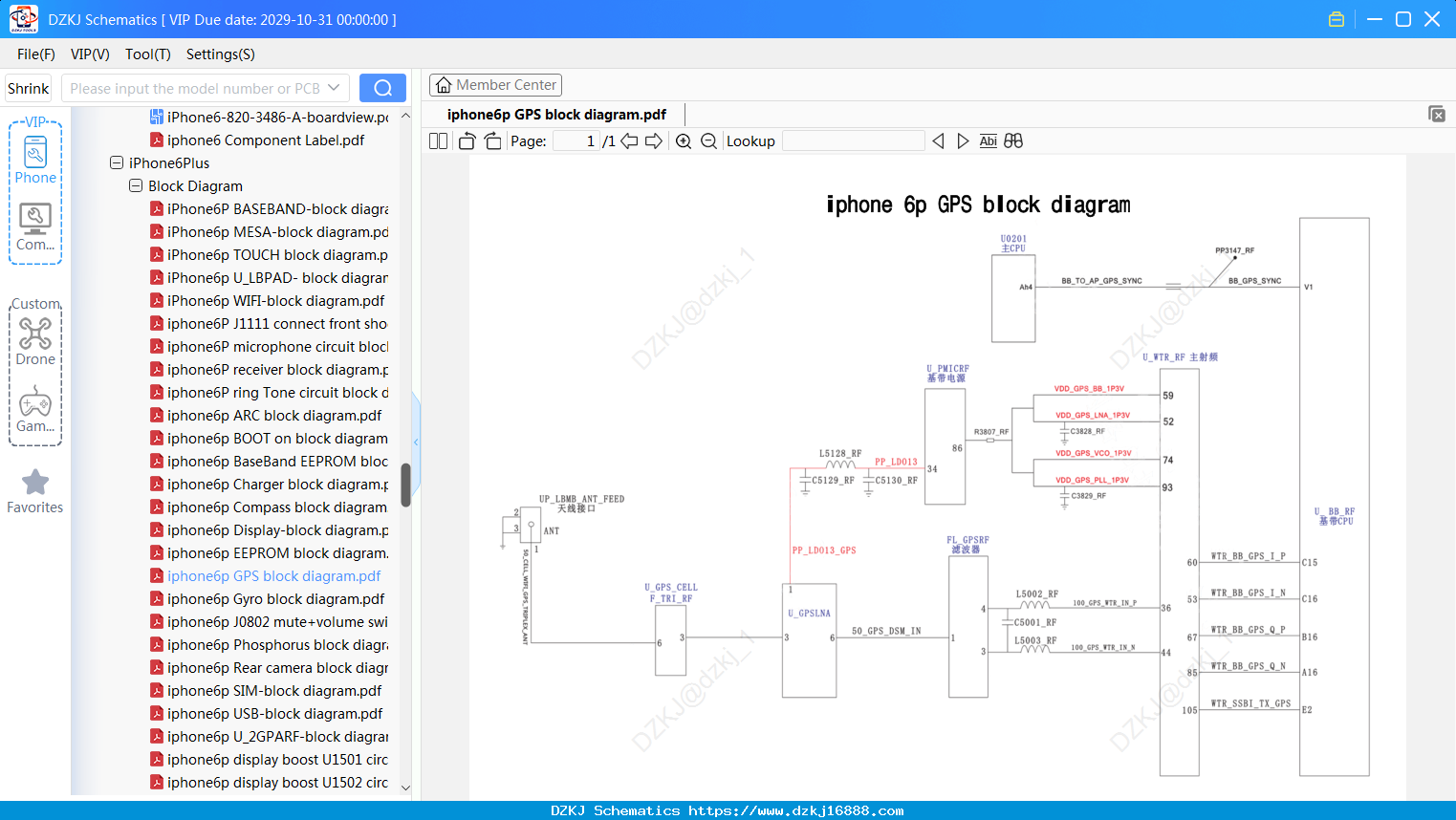Select the iphone6p GPS block diagram.pdf tab
The image size is (1456, 820).
(556, 115)
